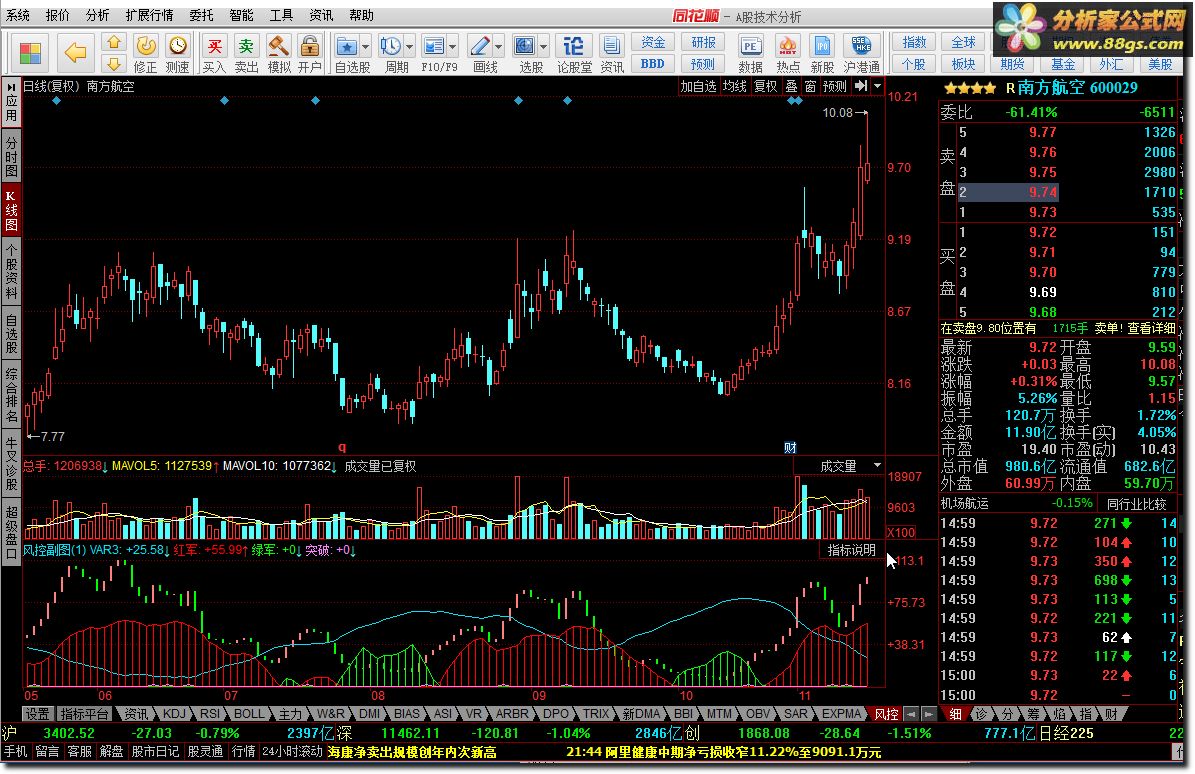
Task: Select the KDJ indicator tab
Action: coord(175,714)
